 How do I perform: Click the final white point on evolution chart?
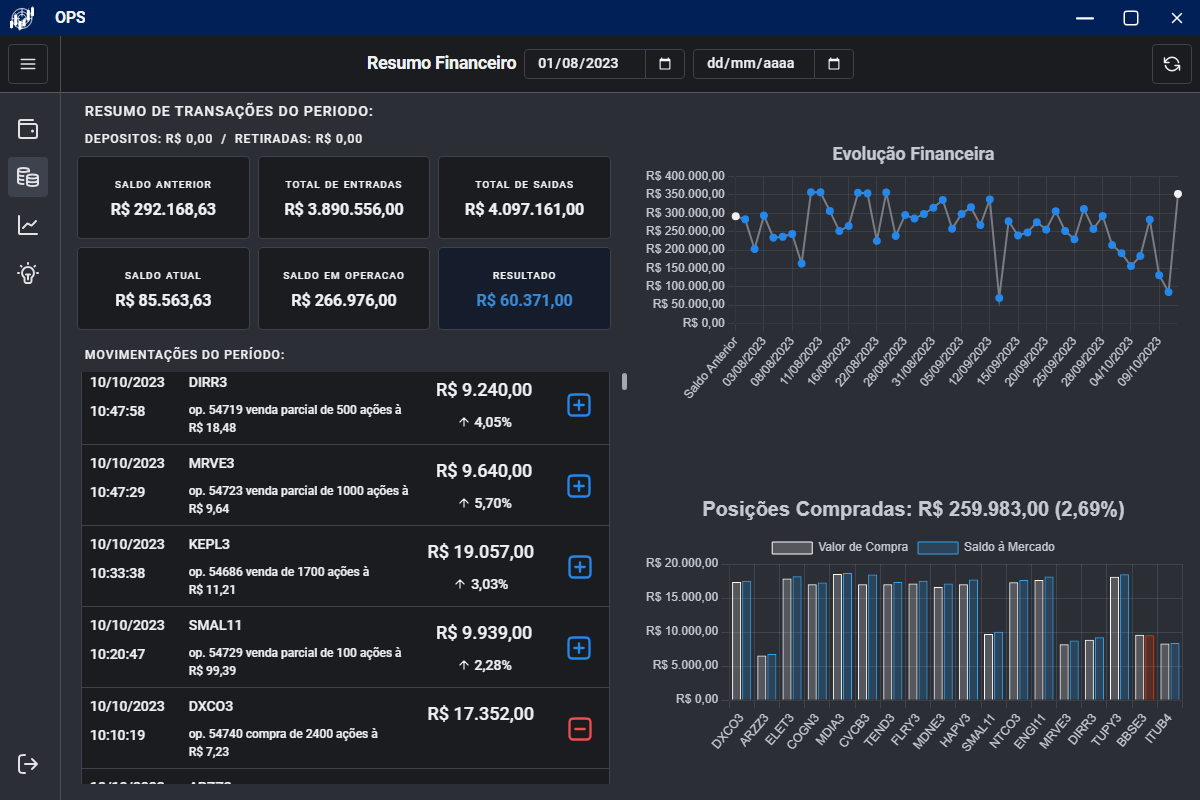(1178, 194)
